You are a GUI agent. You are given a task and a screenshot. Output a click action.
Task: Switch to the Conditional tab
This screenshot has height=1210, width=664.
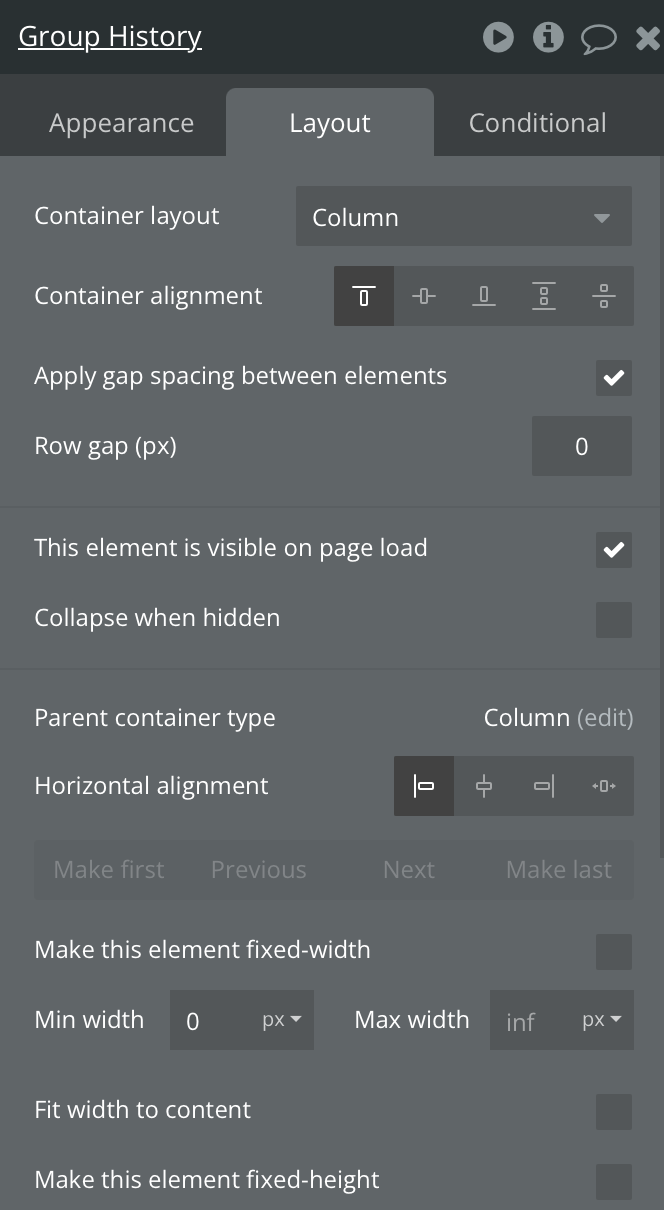538,123
